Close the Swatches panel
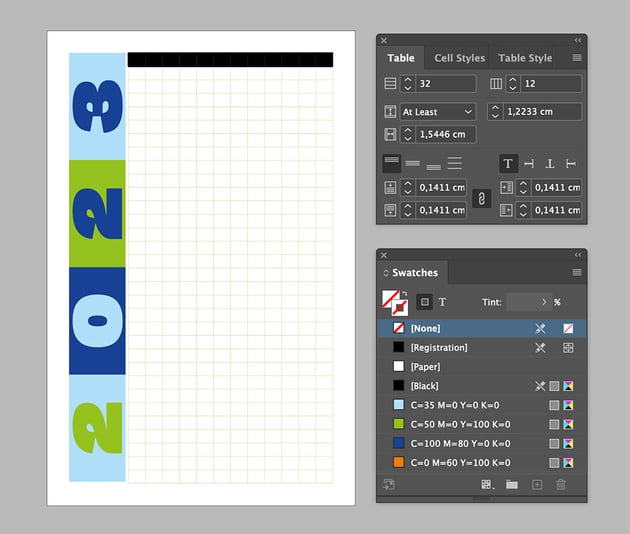Image resolution: width=630 pixels, height=534 pixels. tap(384, 255)
